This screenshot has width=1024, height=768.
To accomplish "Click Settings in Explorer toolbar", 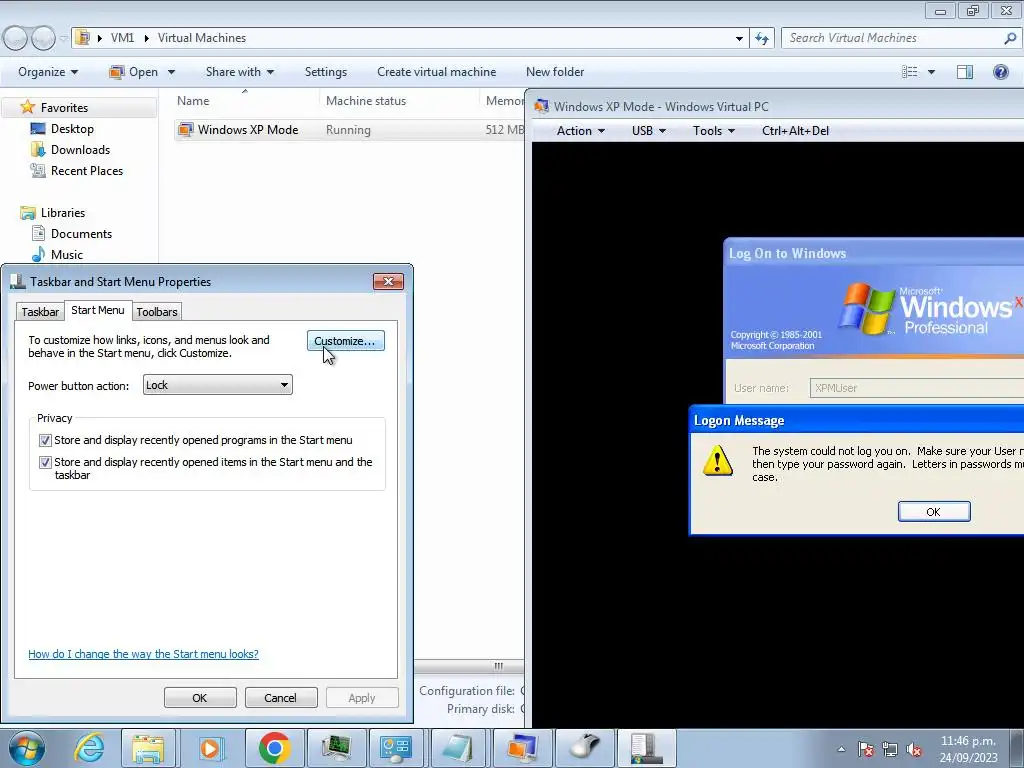I will pyautogui.click(x=326, y=72).
